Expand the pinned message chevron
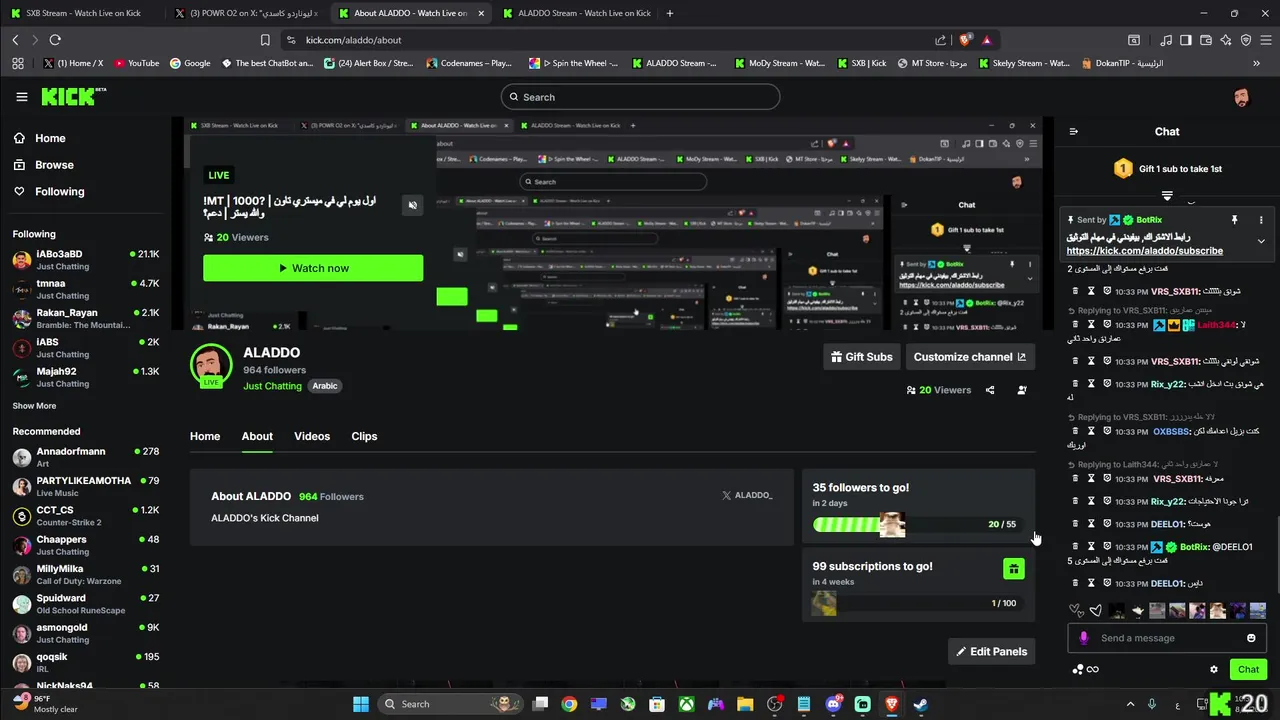 (1261, 241)
